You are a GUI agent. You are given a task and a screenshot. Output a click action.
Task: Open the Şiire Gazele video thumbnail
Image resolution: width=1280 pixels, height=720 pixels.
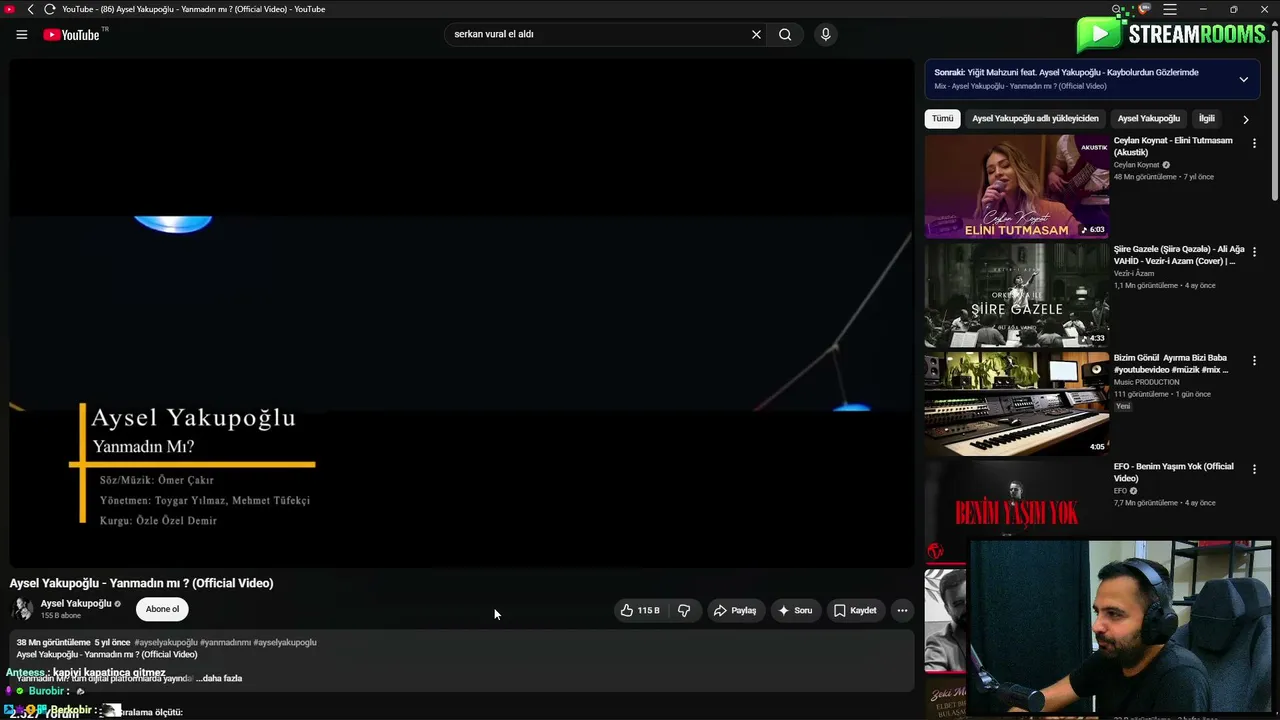[1017, 296]
